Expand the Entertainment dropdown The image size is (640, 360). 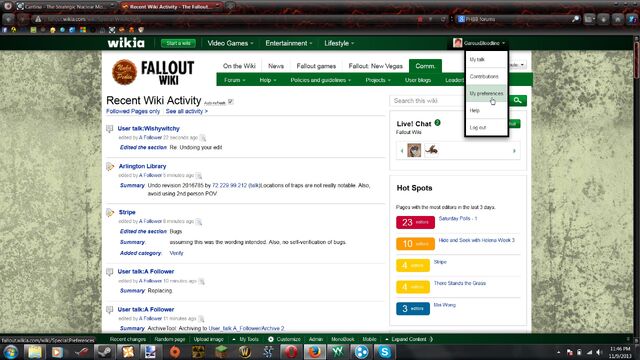[x=289, y=43]
